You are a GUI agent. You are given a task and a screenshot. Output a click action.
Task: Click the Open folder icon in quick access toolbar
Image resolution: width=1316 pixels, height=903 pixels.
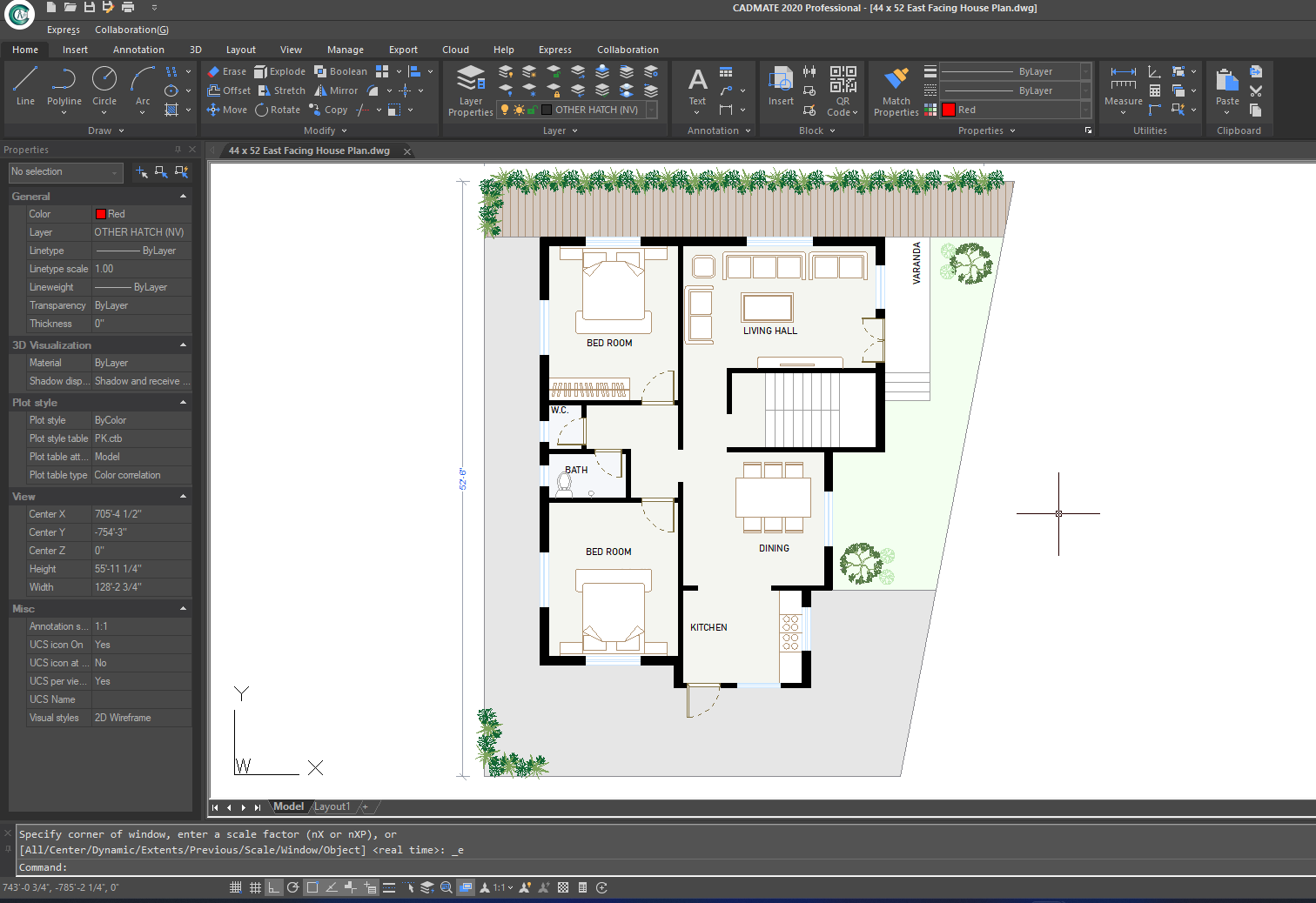coord(70,7)
